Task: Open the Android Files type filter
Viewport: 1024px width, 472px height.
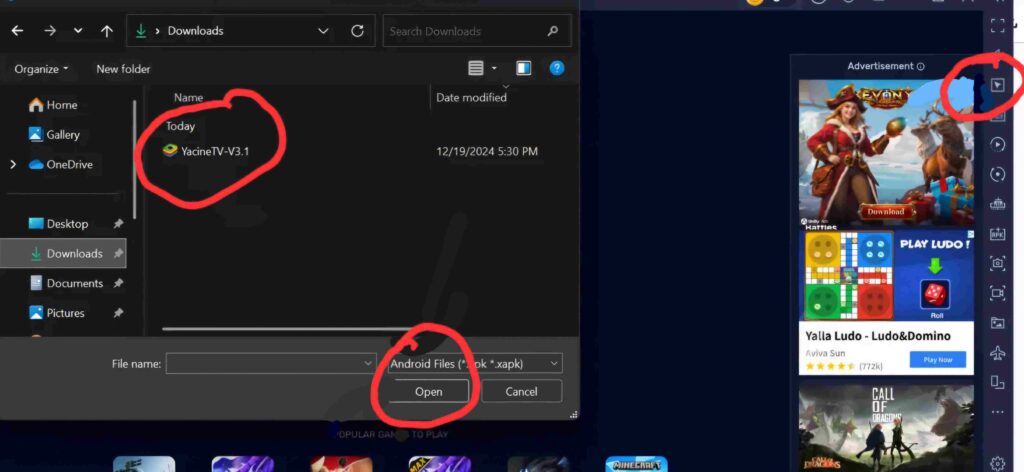Action: pos(475,364)
